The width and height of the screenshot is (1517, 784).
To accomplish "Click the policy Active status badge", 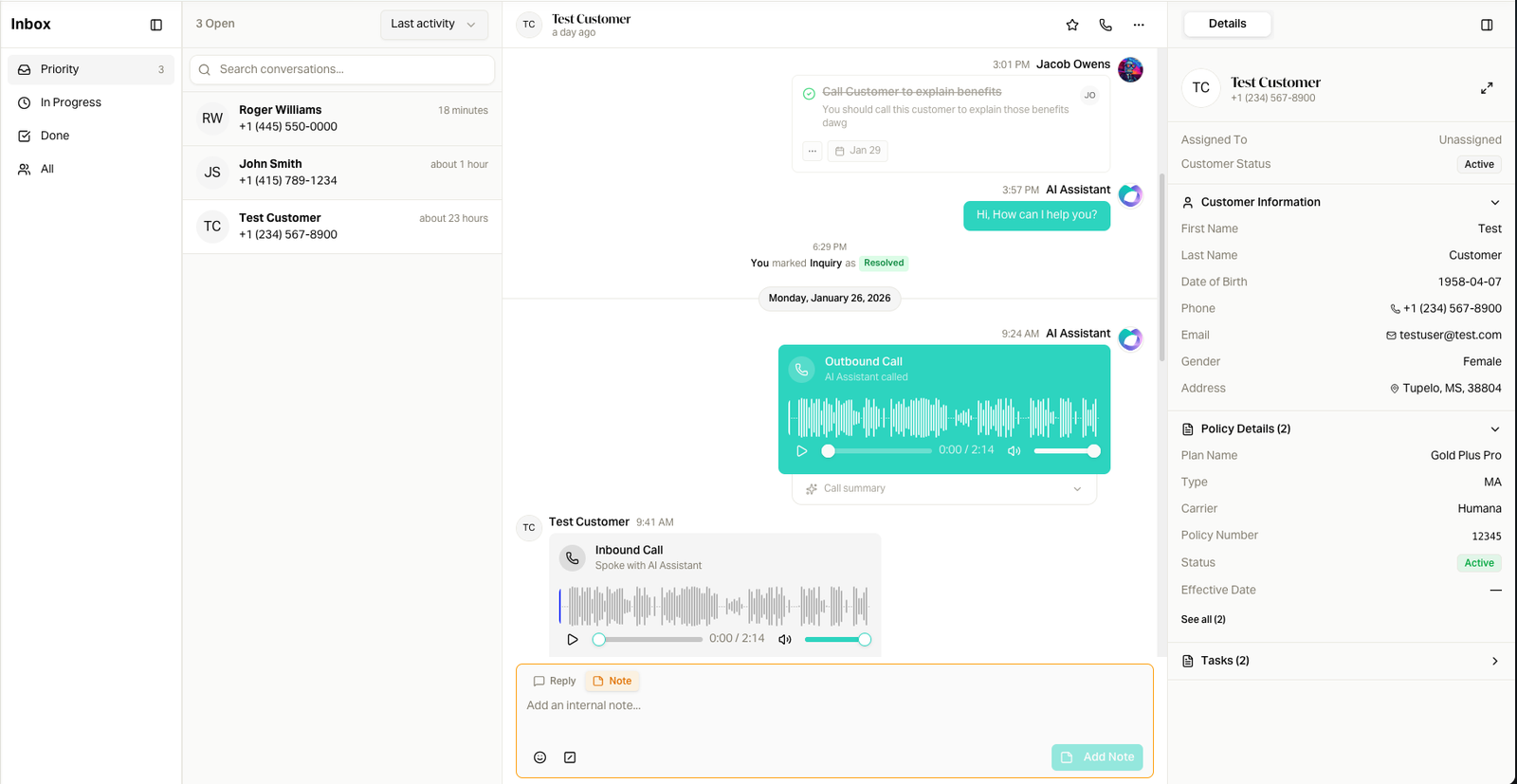I will (x=1479, y=563).
